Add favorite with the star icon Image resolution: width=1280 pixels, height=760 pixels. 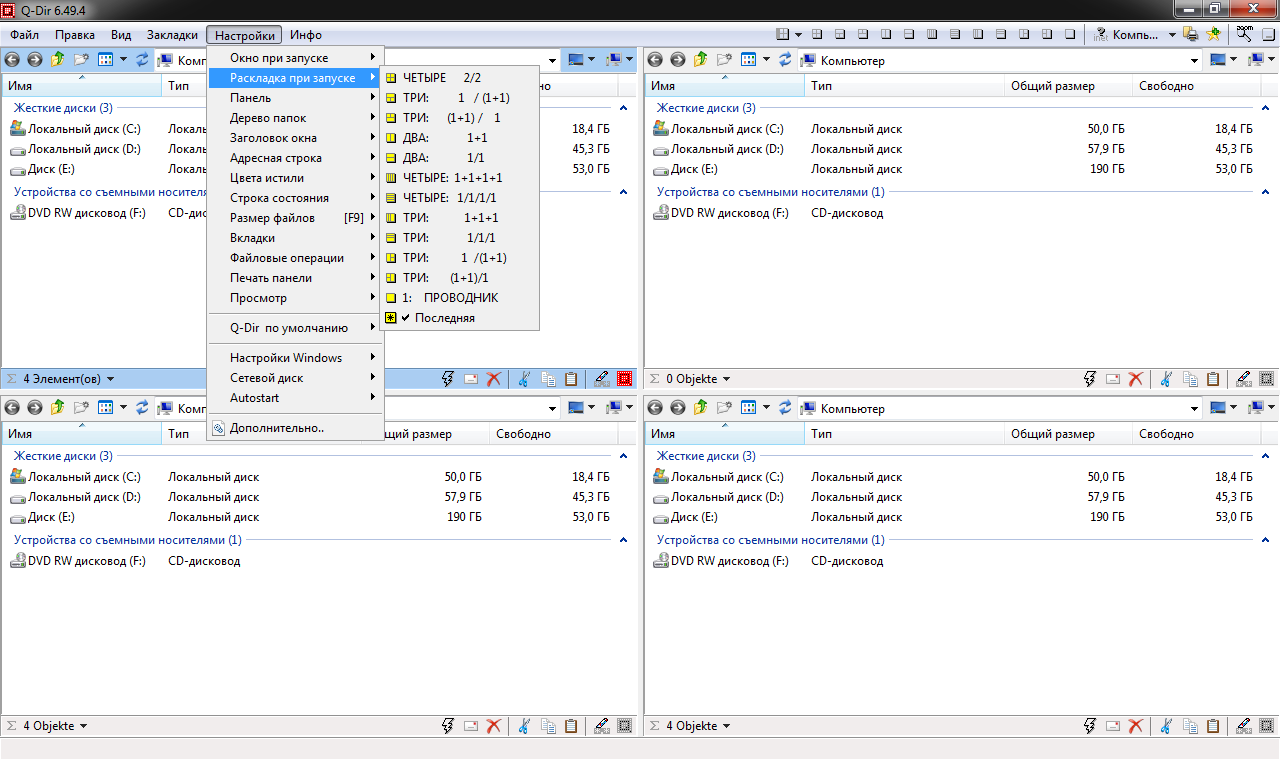pyautogui.click(x=1214, y=34)
